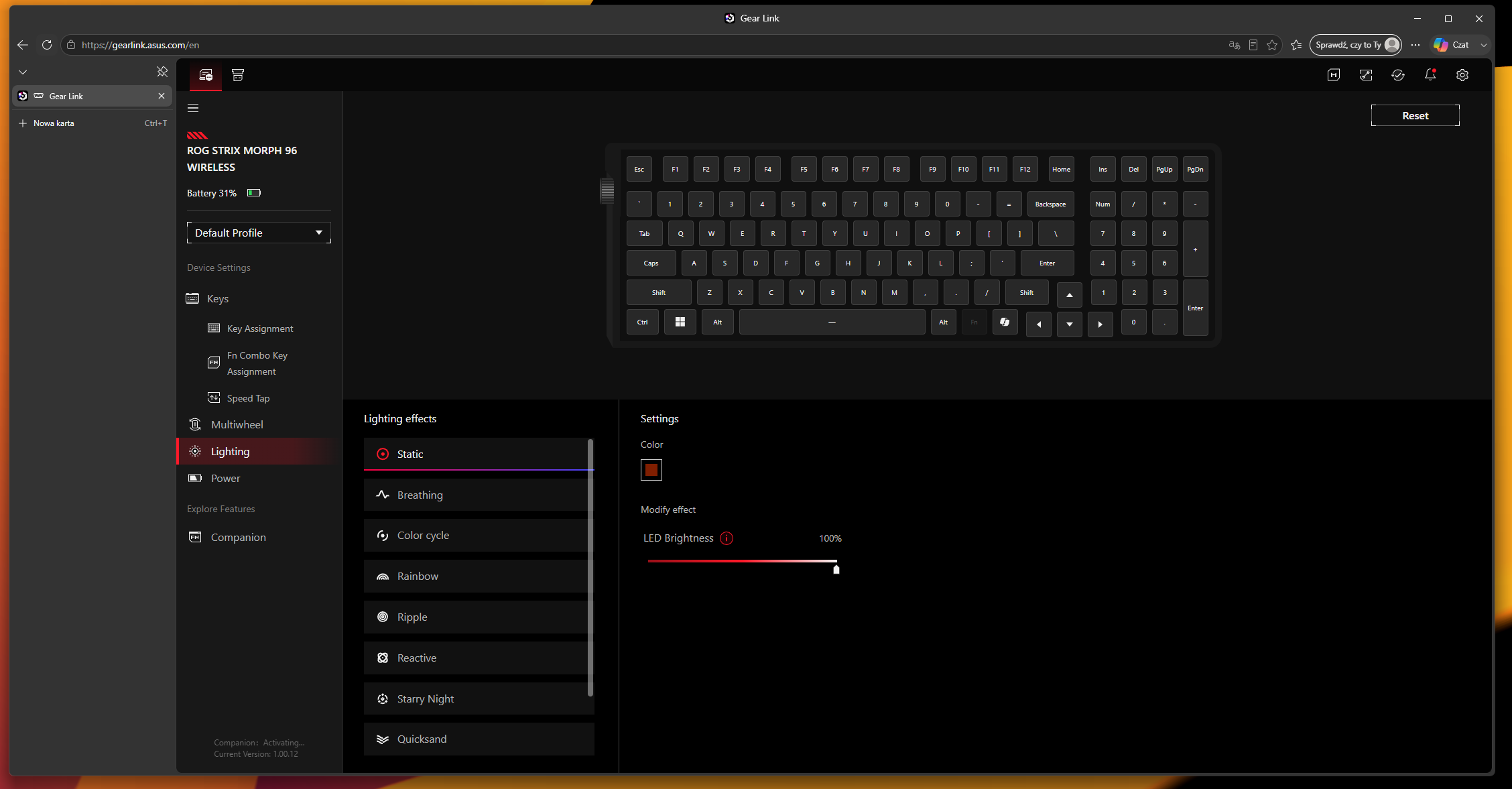Add page to favorites with star icon
The width and height of the screenshot is (1512, 789).
pos(1272,45)
